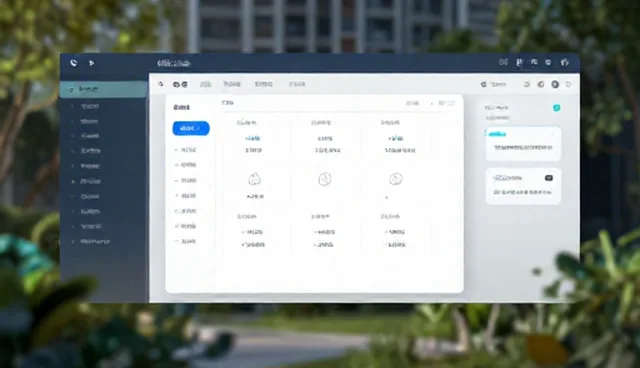Click the small arrow icon at the toolbar's left end
This screenshot has height=368, width=640.
[x=161, y=84]
